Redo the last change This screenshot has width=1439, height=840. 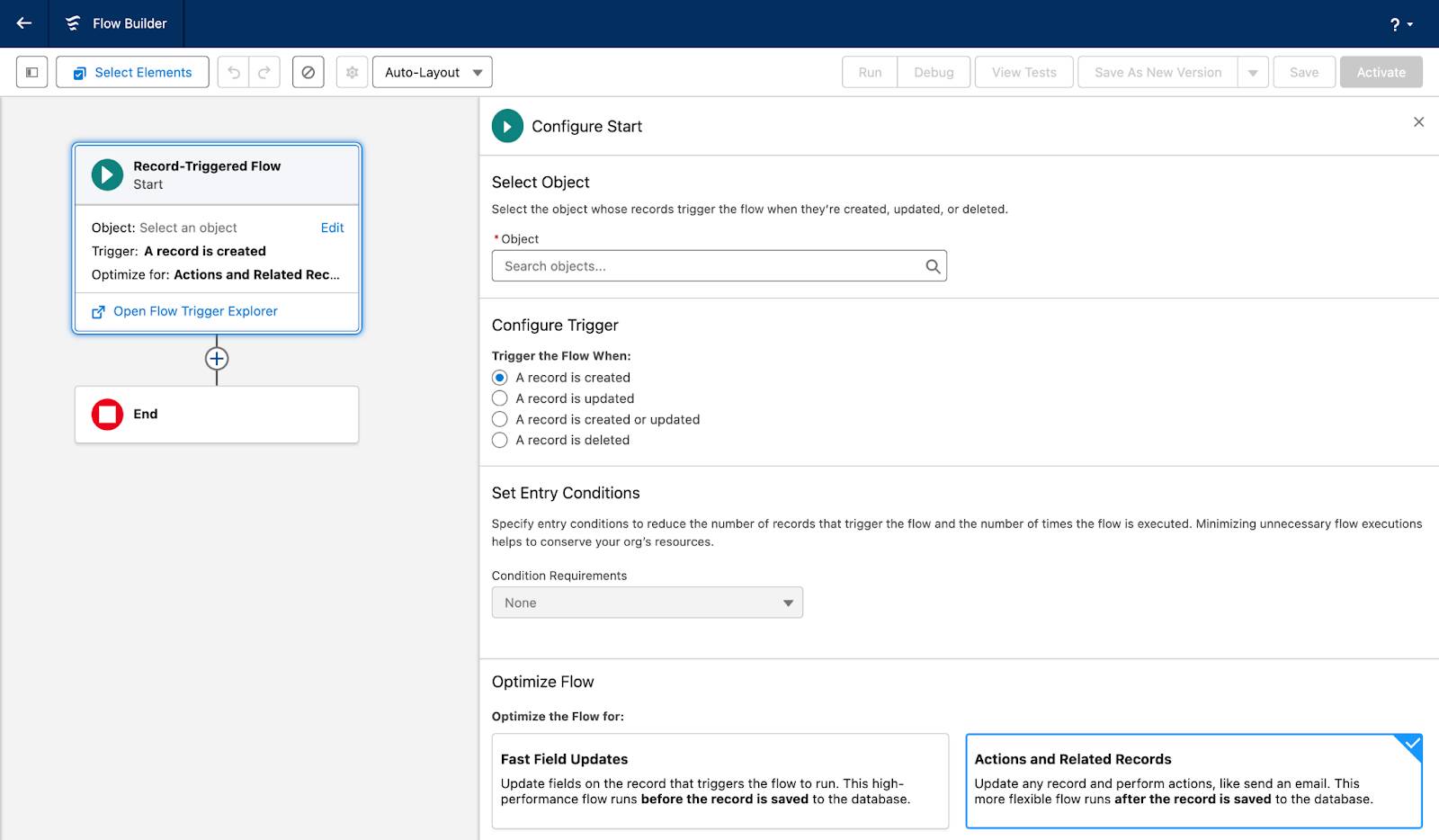click(x=264, y=72)
